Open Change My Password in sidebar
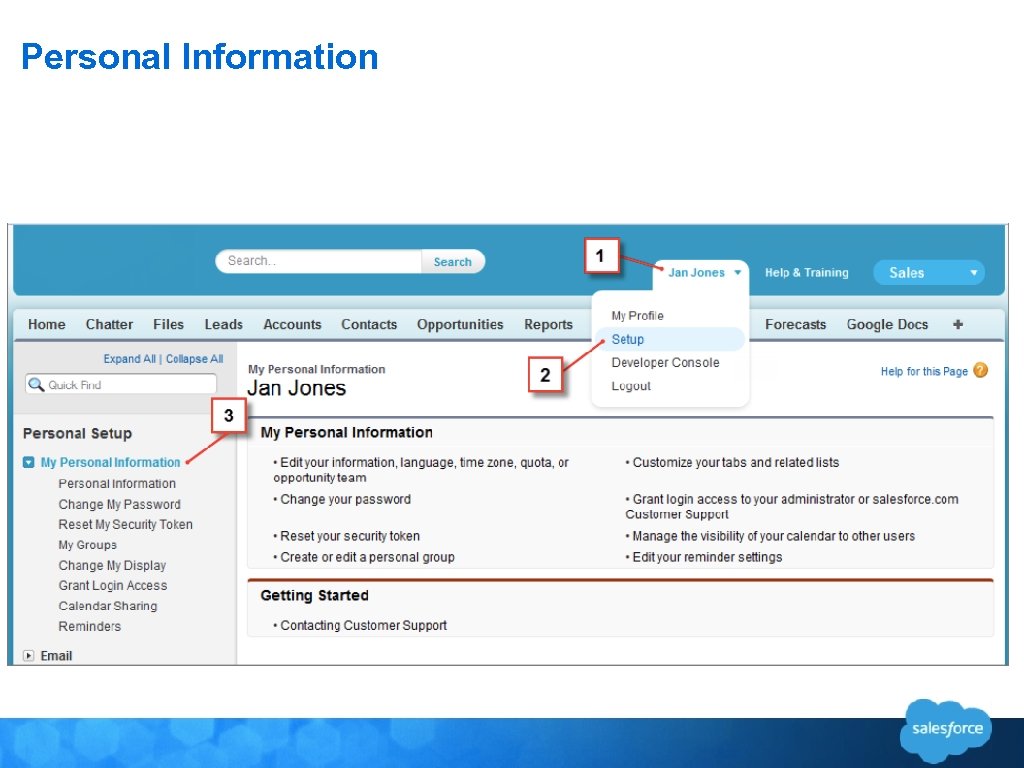This screenshot has height=768, width=1024. pos(120,504)
